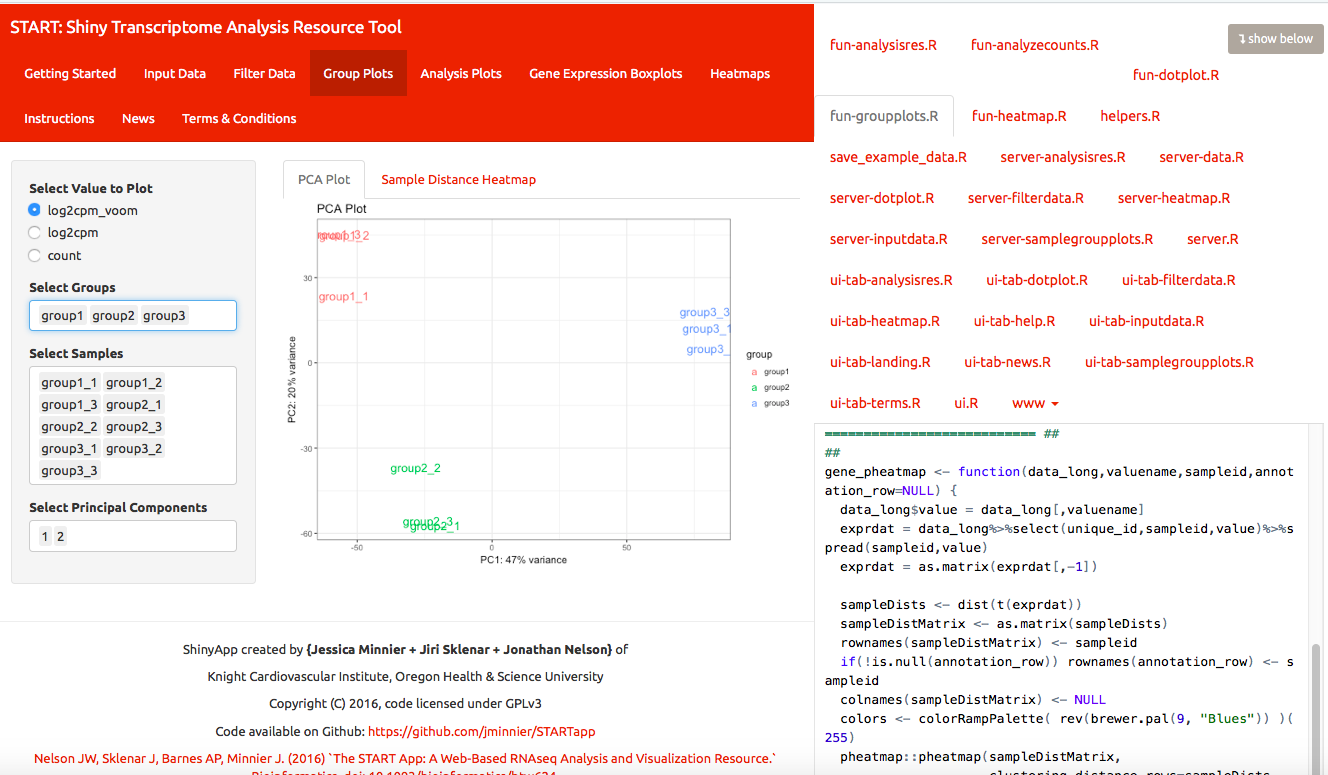Open the server-data.R file tab
Screen dimensions: 1328x775
coord(1202,157)
